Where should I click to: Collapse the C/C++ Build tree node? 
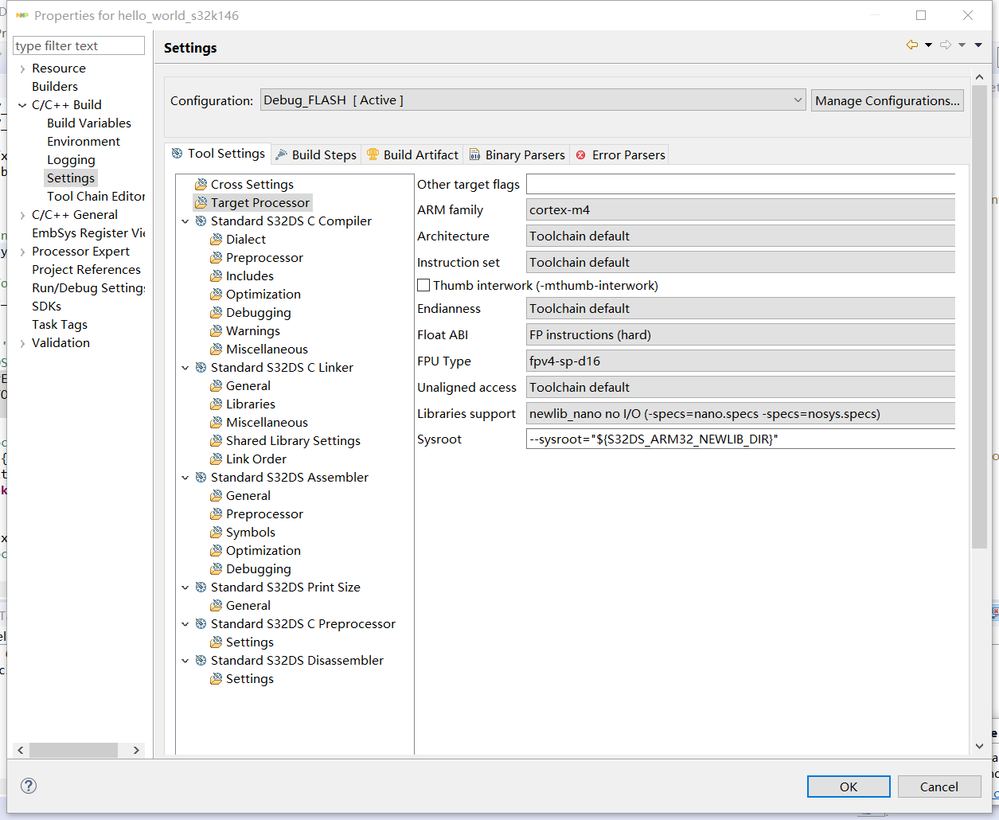pos(22,105)
